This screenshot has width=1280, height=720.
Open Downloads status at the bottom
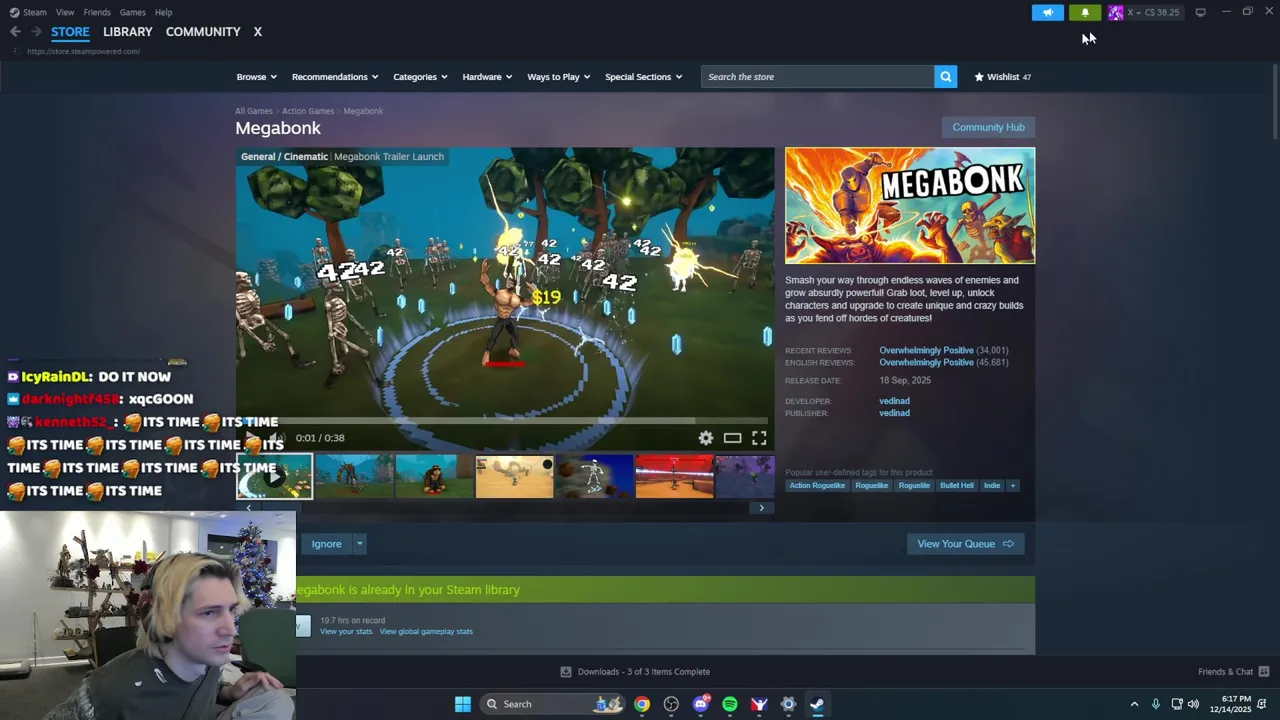click(635, 672)
